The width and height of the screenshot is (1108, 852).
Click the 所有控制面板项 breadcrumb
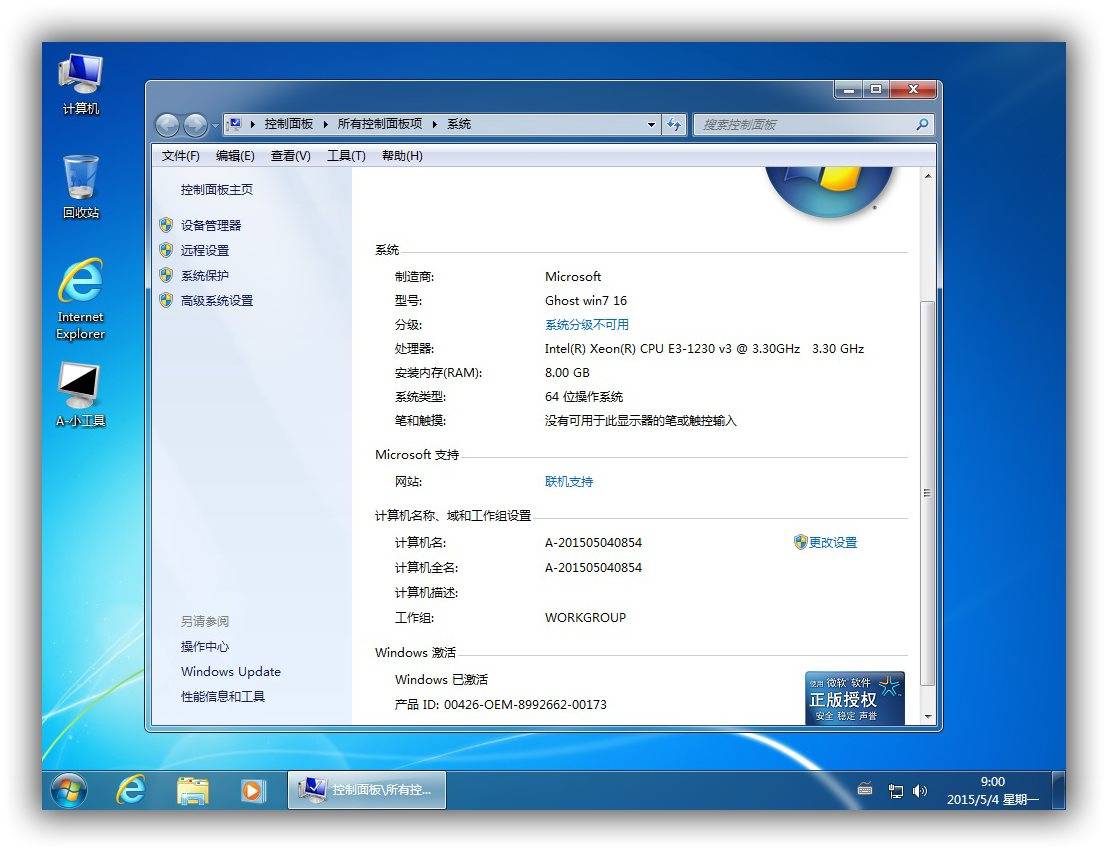(x=379, y=124)
